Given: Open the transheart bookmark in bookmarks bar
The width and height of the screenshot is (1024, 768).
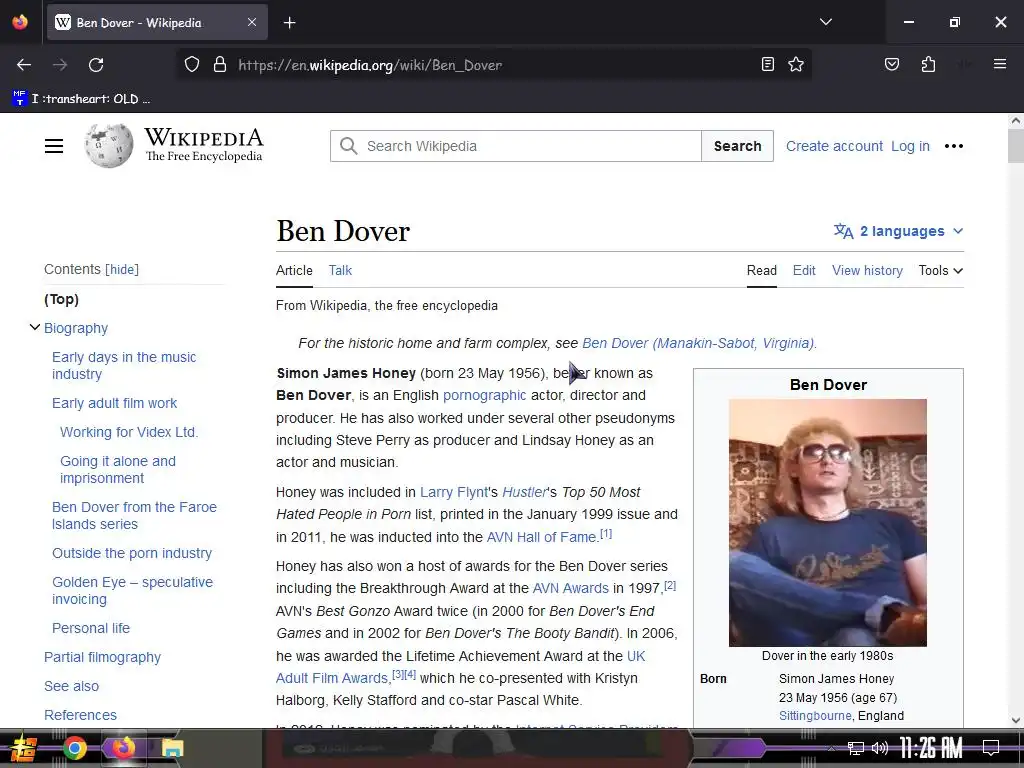Looking at the screenshot, I should point(82,99).
